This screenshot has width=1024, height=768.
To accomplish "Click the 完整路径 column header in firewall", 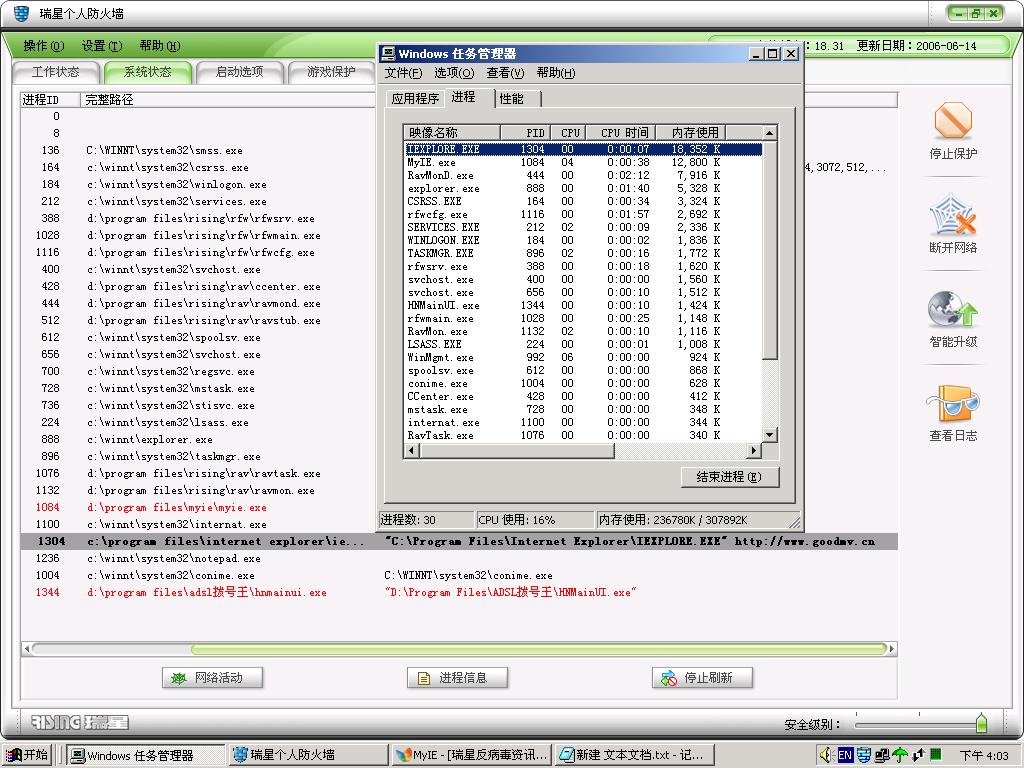I will coord(228,100).
